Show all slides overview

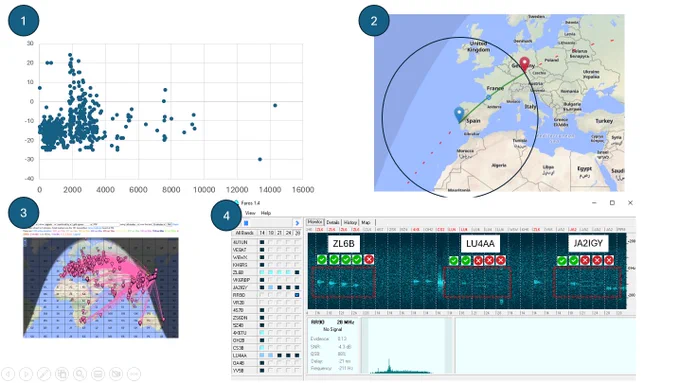click(x=62, y=373)
